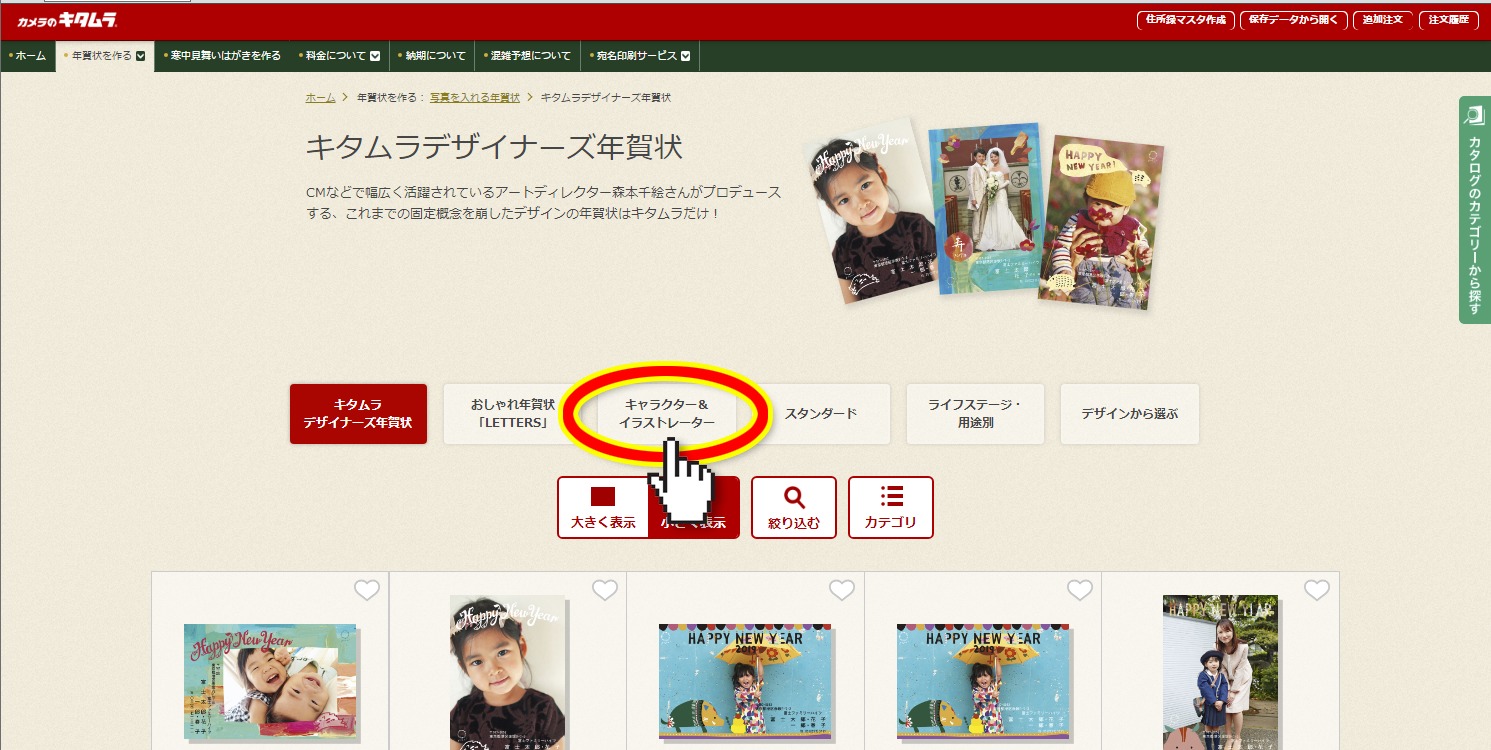
Task: Open カテゴリ list button
Action: pos(891,508)
